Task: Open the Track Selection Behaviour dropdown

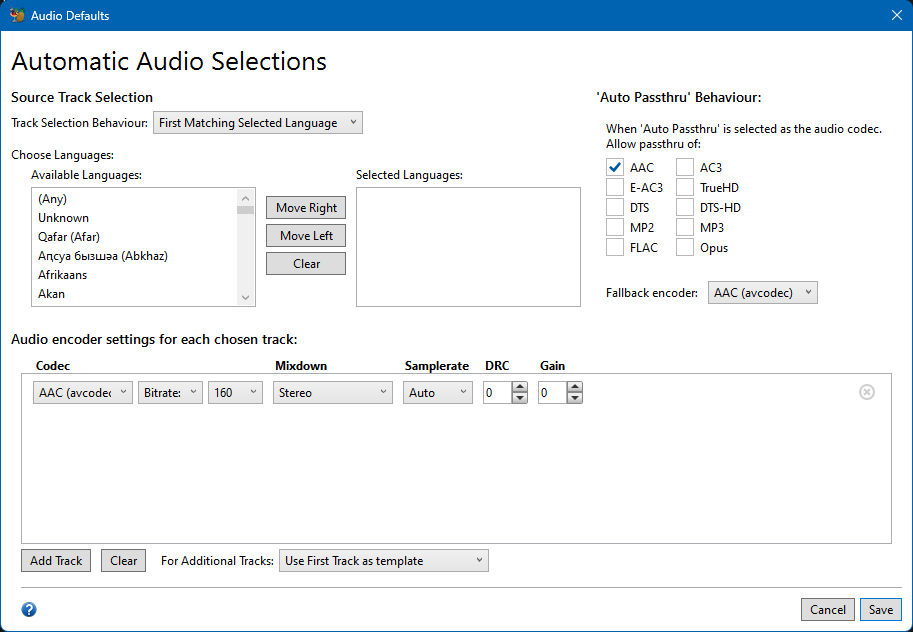Action: click(258, 123)
